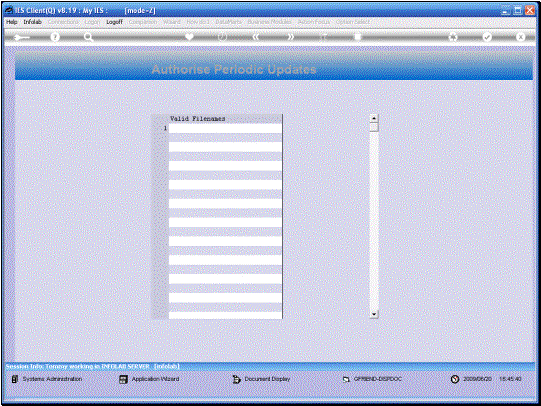Open the question mark help icon
This screenshot has height=406, width=541.
(x=55, y=37)
